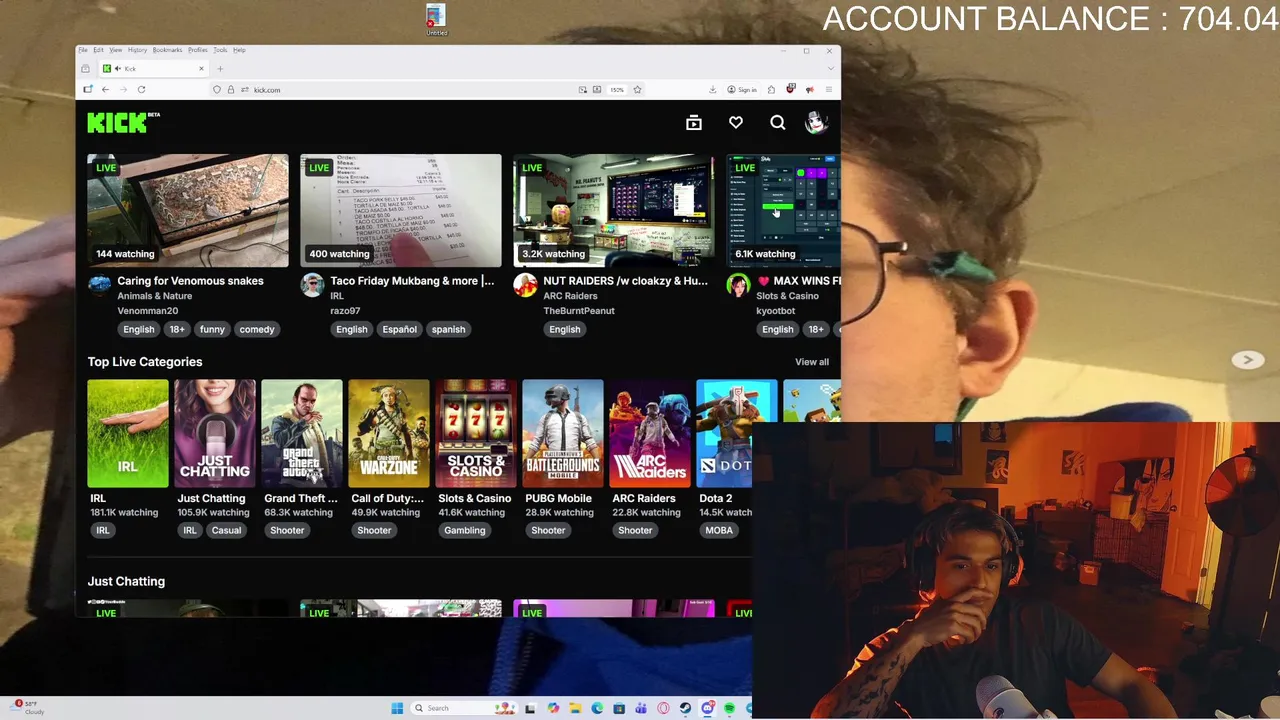Viewport: 1280px width, 720px height.
Task: Open the Profiles menu
Action: point(198,50)
